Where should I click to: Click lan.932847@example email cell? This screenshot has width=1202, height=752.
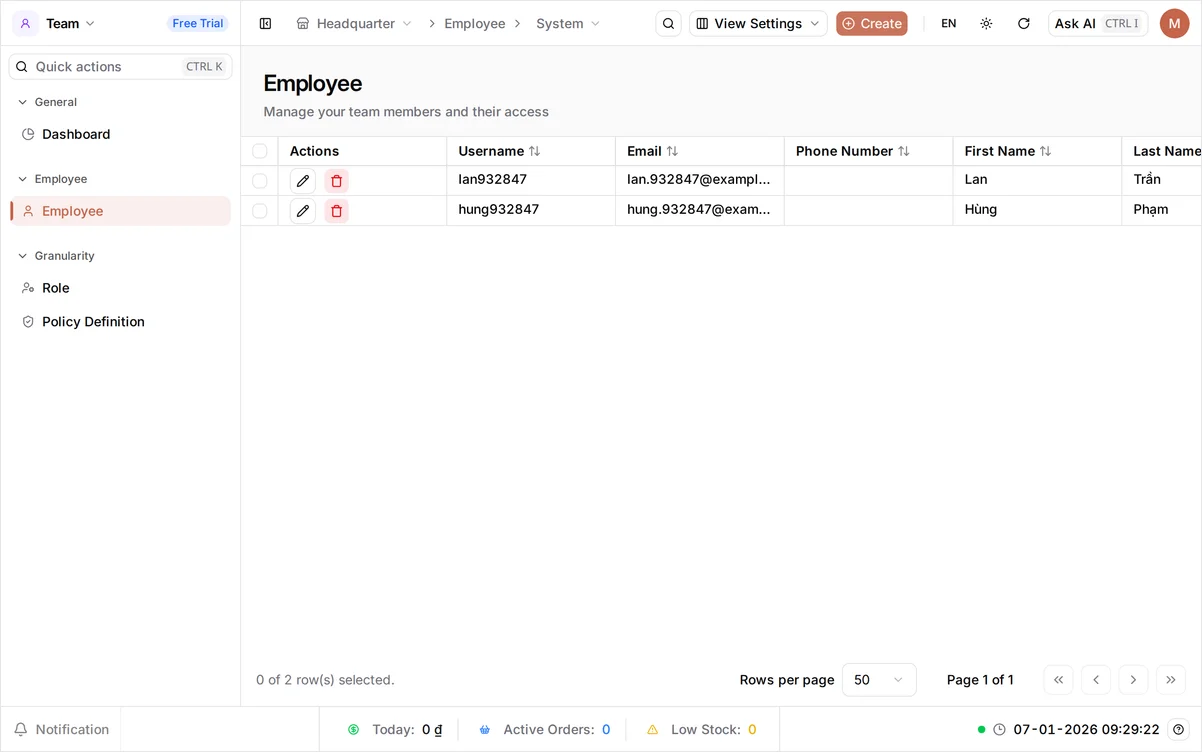click(699, 180)
